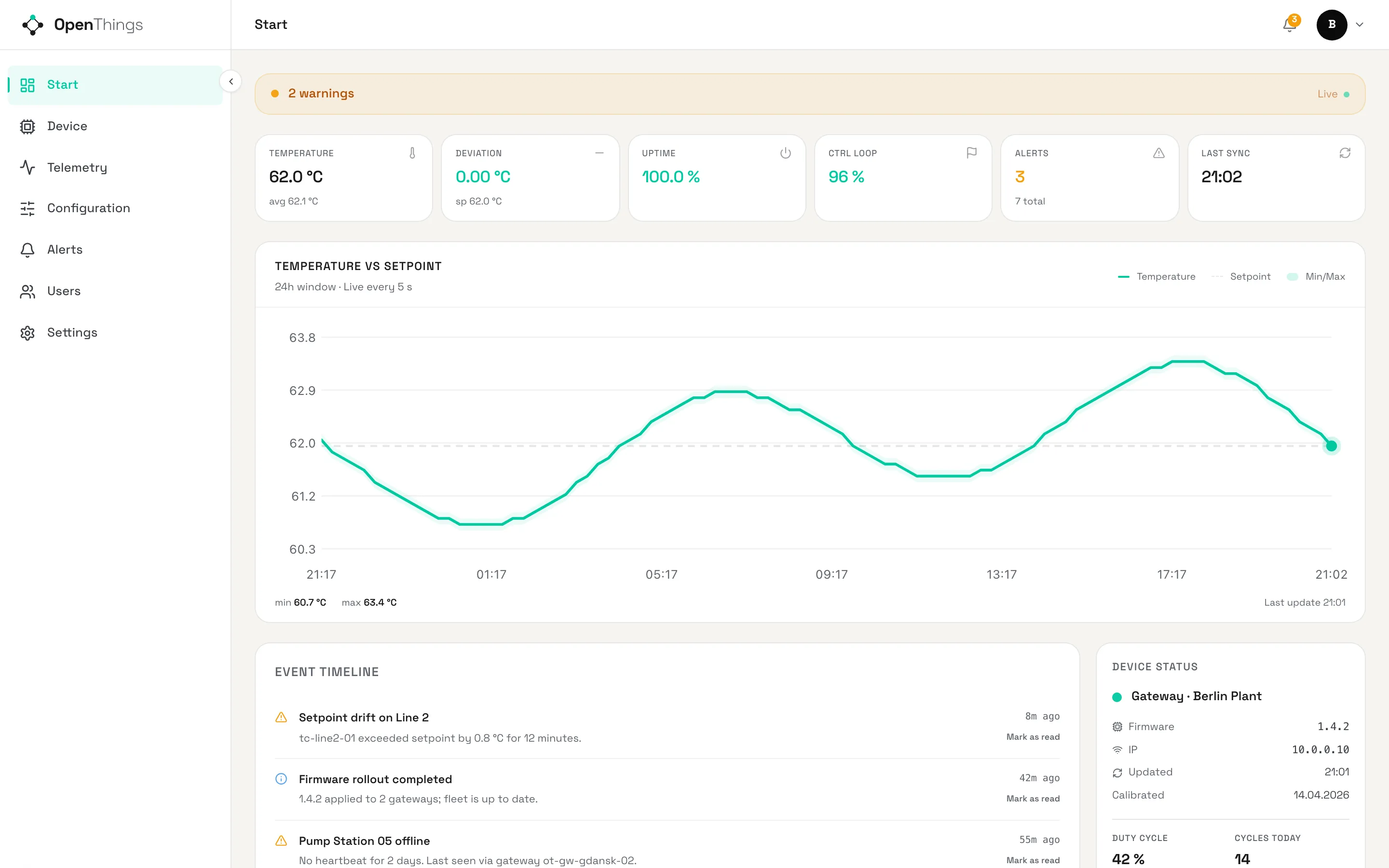Click Gateway · Berlin Plant device title

coord(1196,696)
